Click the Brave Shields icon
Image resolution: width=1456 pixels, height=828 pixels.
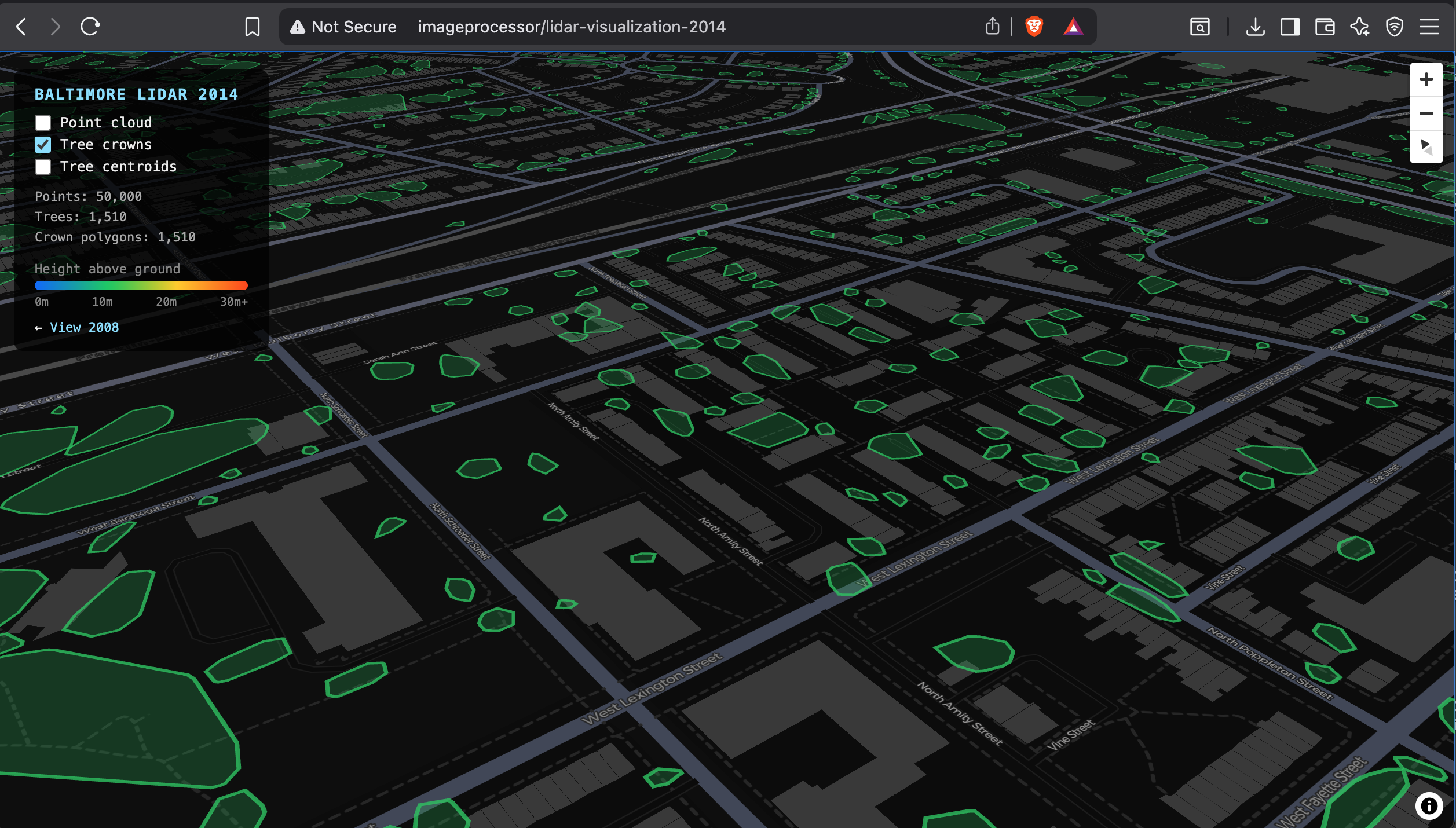click(1034, 26)
